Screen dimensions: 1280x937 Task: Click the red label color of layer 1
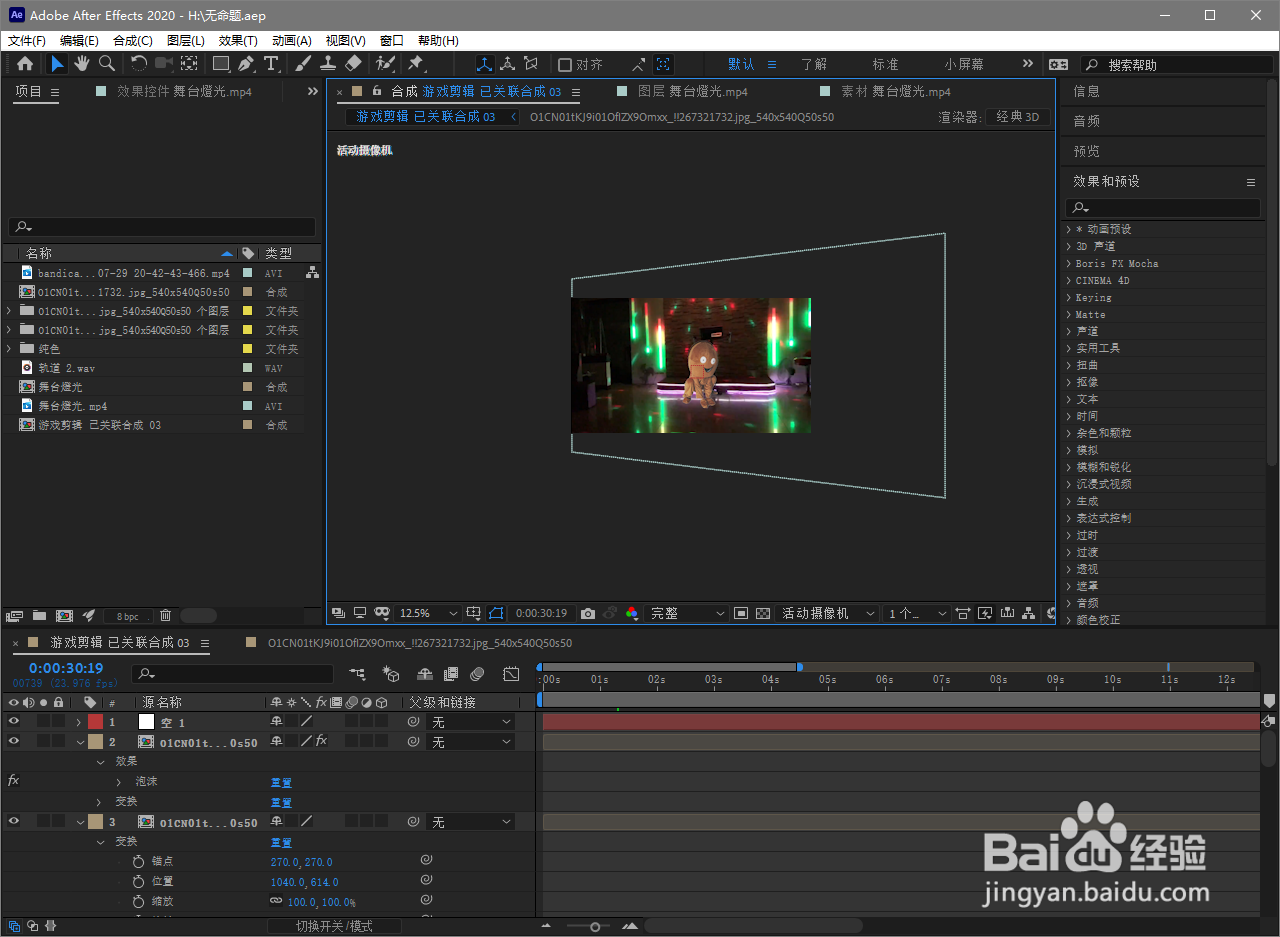click(95, 721)
